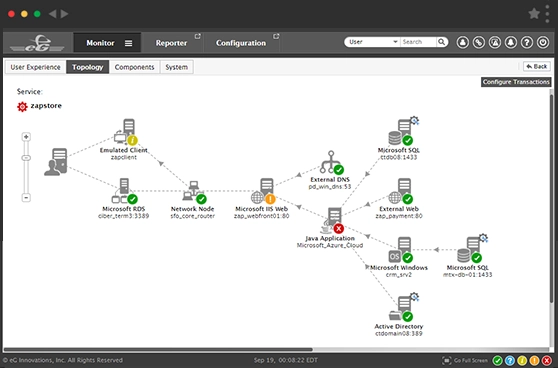The height and width of the screenshot is (368, 558).
Task: Select the end user server node icon
Action: coord(56,162)
